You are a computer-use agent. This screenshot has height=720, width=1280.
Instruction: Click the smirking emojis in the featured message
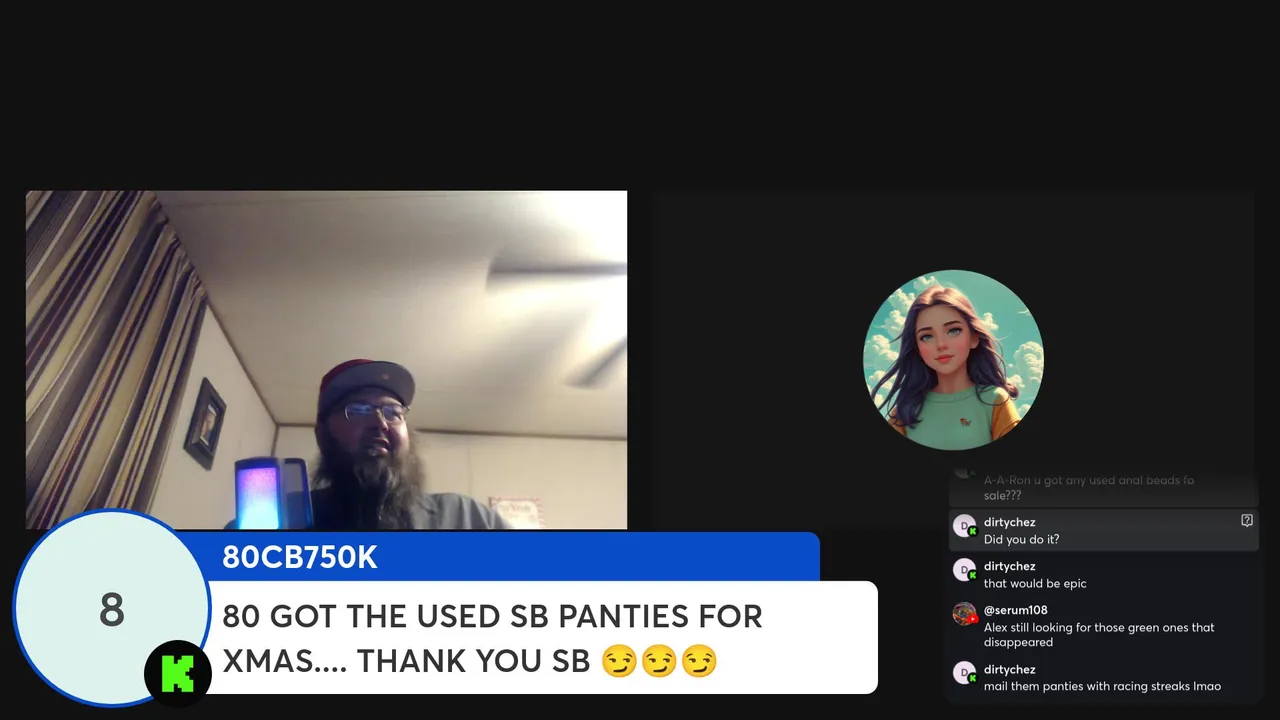pyautogui.click(x=659, y=661)
